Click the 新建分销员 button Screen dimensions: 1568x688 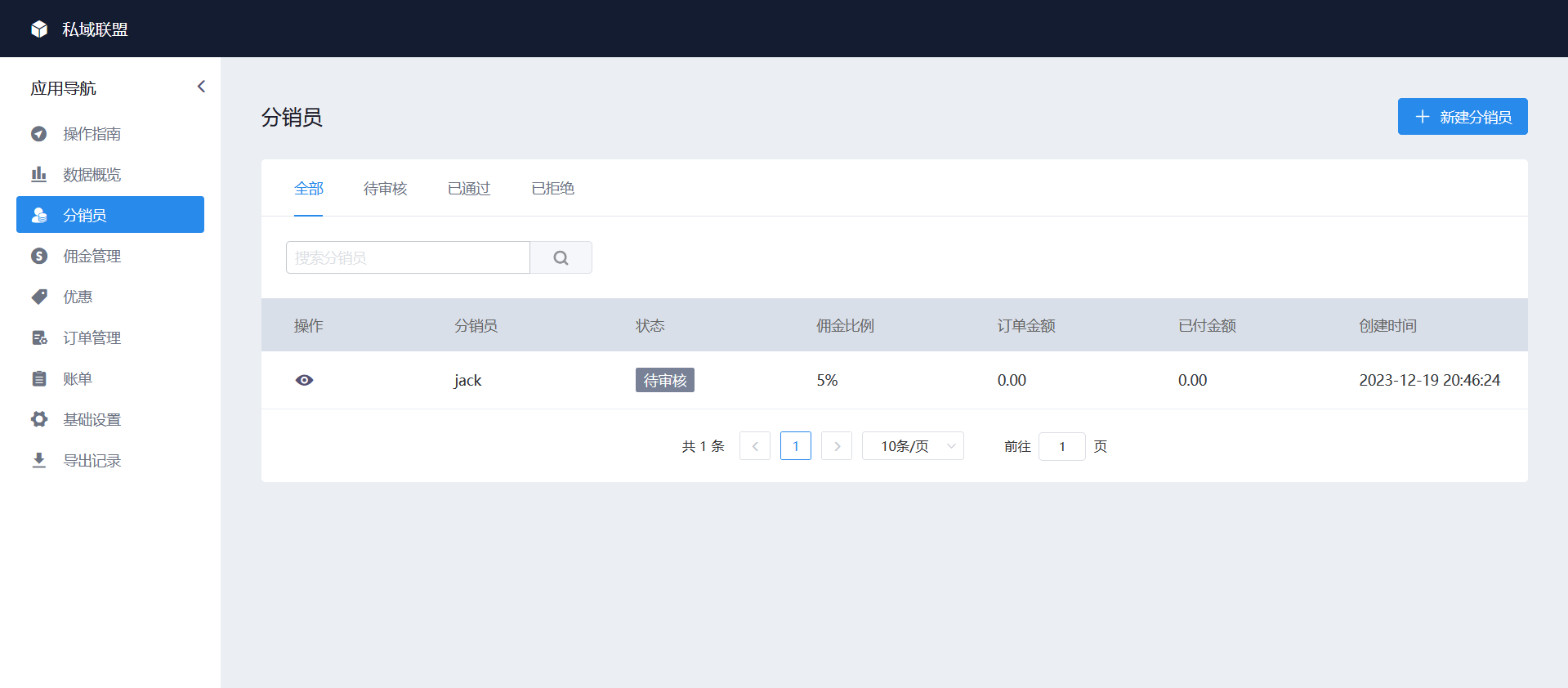(x=1463, y=117)
